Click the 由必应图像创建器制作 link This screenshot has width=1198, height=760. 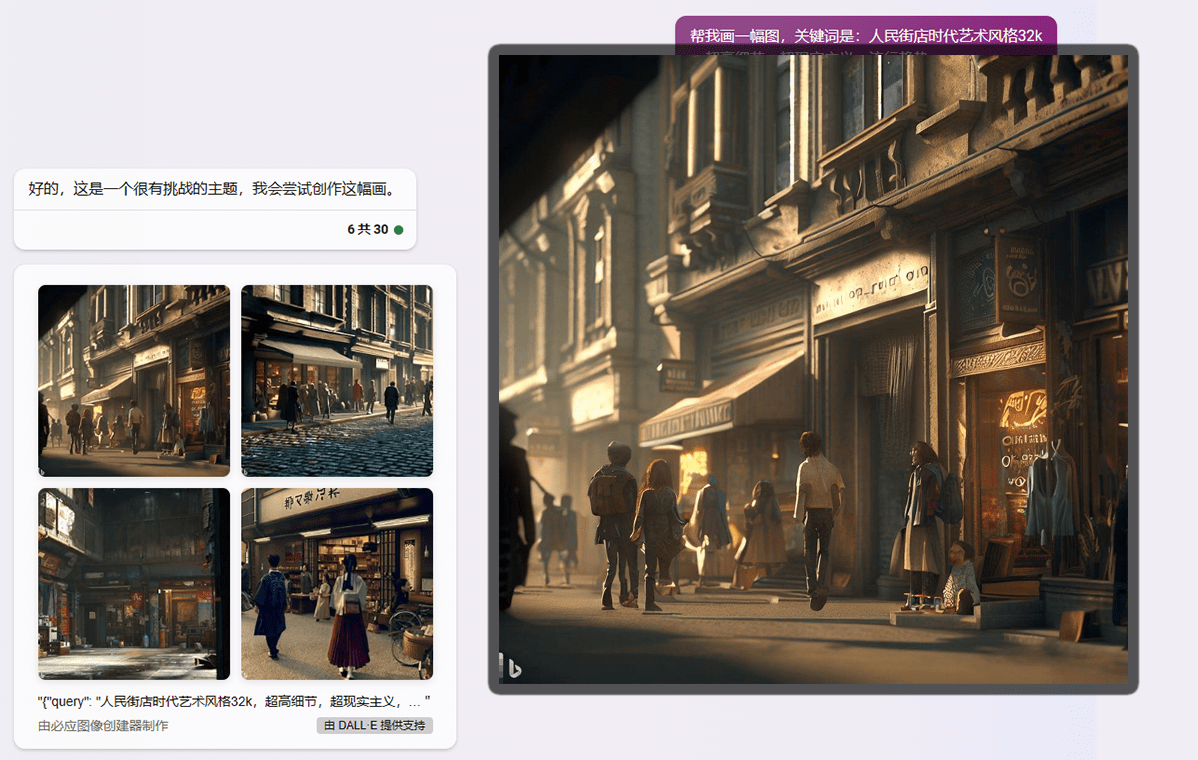[x=103, y=726]
